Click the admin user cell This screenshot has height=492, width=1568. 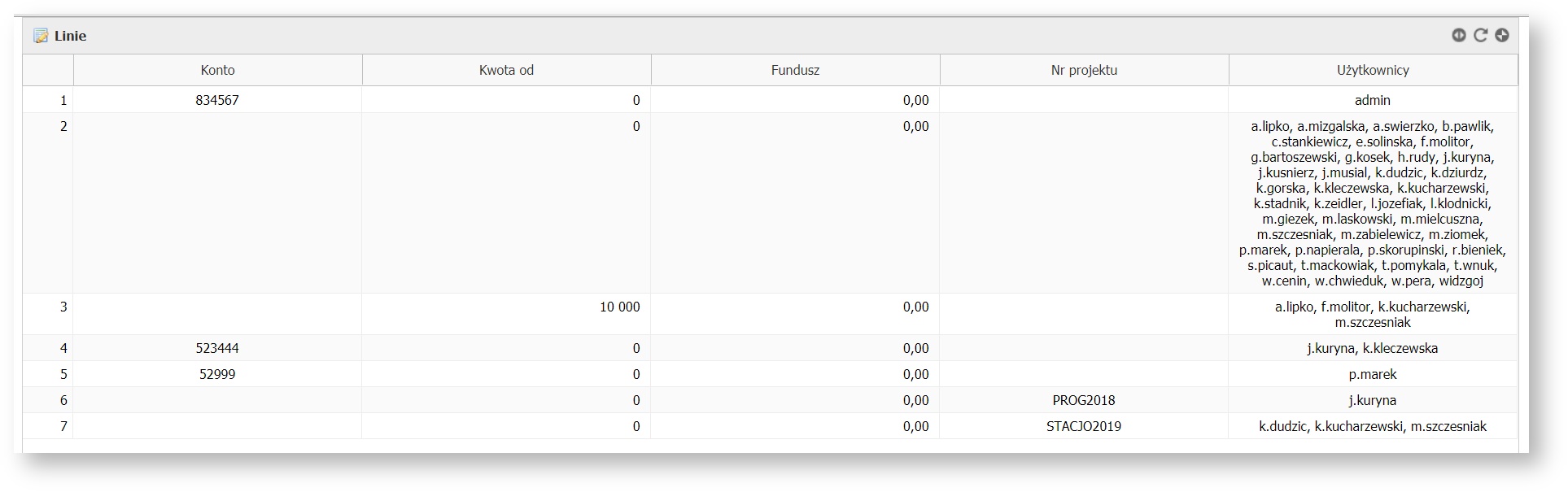[1373, 100]
